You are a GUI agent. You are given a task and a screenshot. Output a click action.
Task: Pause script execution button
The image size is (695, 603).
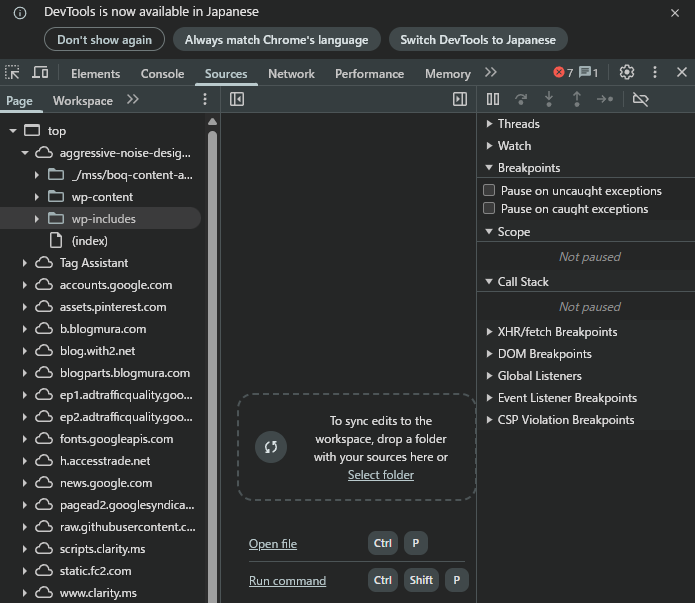[x=493, y=99]
